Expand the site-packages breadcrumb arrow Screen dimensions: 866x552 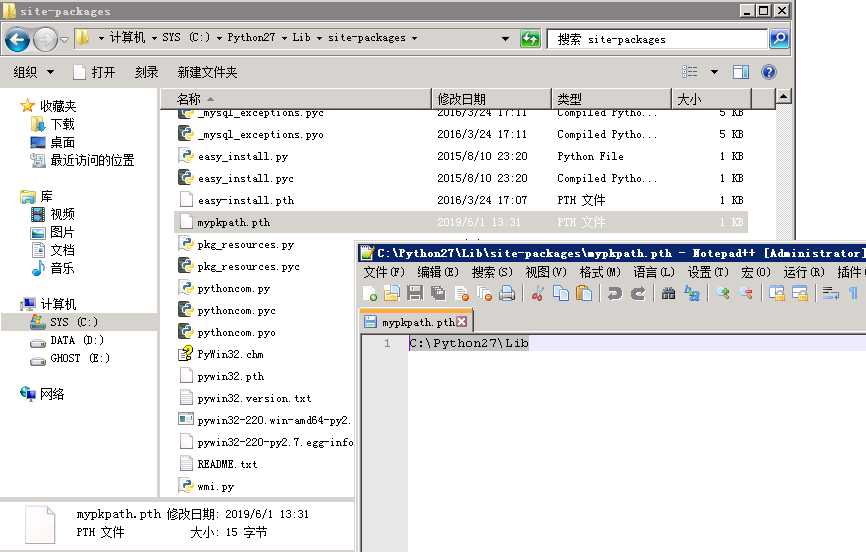coord(414,38)
